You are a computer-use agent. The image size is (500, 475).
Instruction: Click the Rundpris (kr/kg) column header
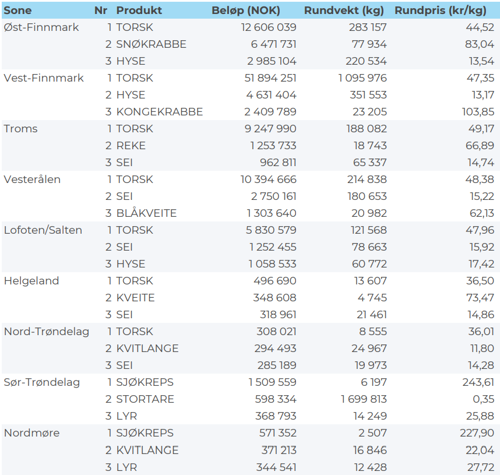pyautogui.click(x=440, y=10)
